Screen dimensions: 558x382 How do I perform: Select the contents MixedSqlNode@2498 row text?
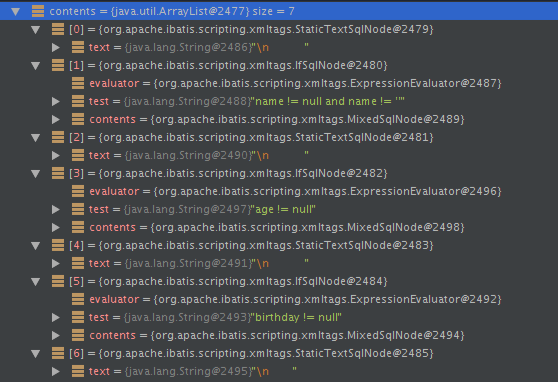(277, 227)
